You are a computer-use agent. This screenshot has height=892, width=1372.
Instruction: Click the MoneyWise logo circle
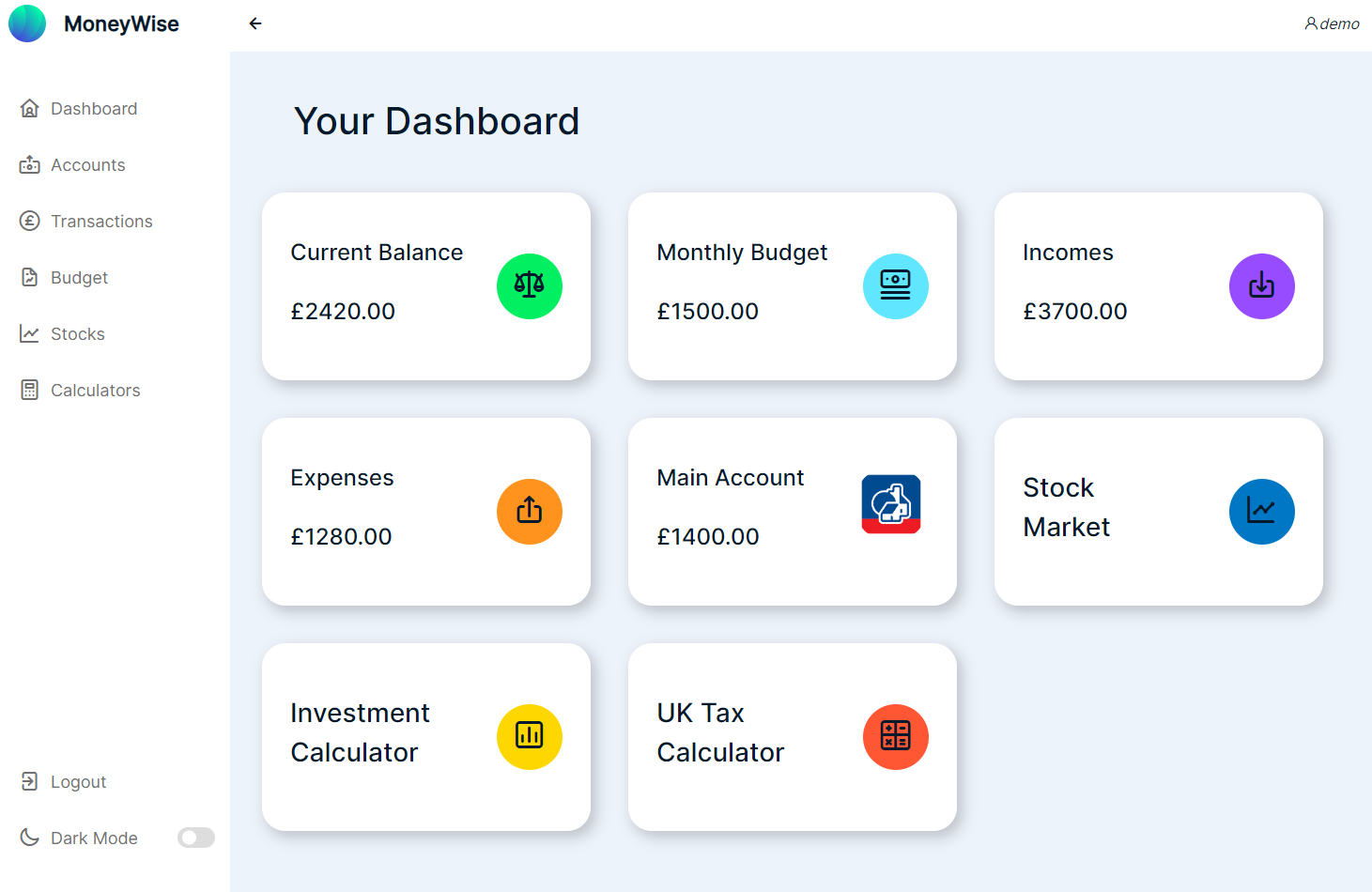(27, 23)
